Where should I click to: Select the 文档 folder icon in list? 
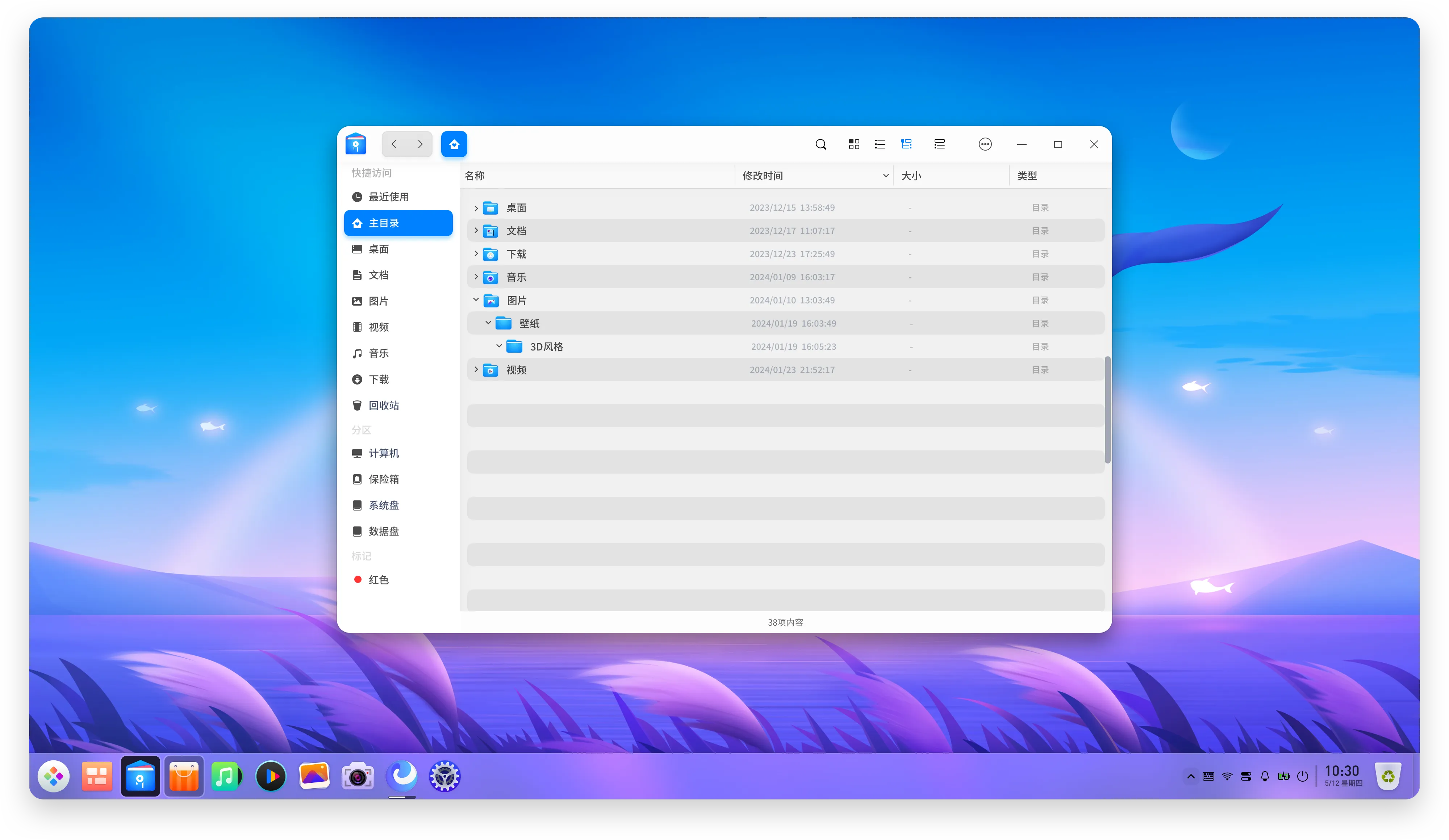[490, 231]
